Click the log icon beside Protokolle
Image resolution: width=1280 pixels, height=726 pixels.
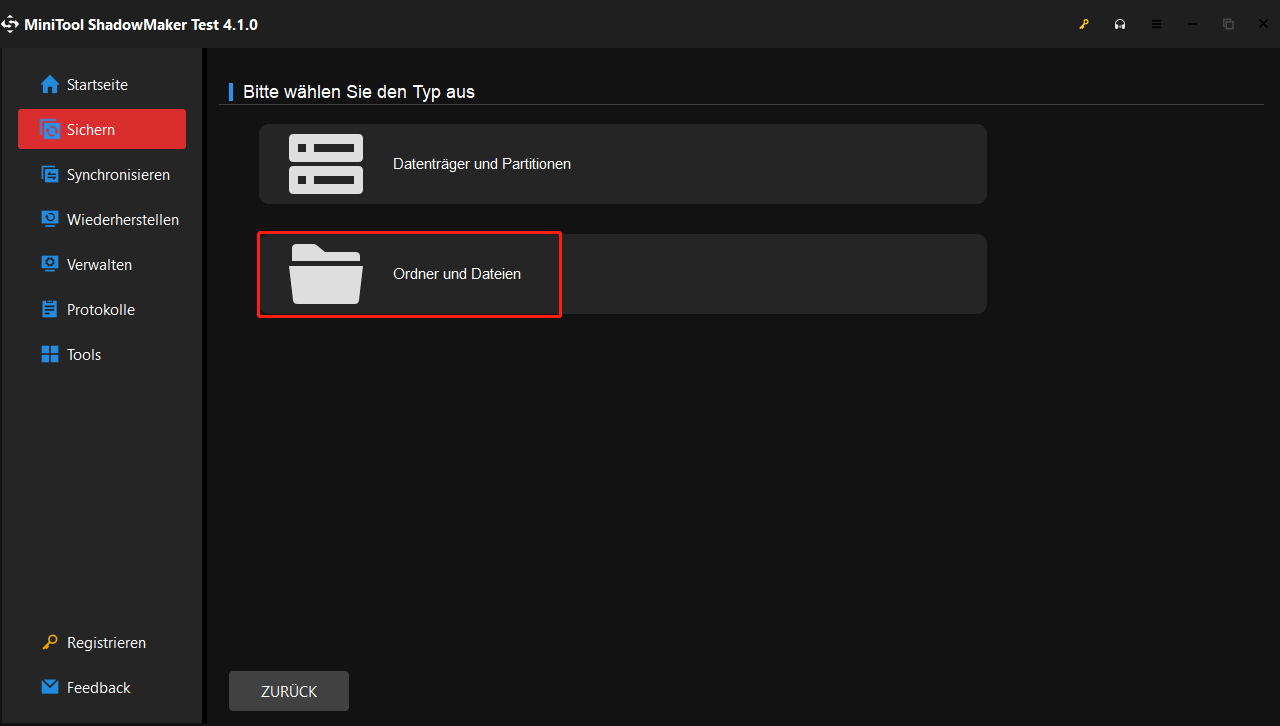(50, 309)
